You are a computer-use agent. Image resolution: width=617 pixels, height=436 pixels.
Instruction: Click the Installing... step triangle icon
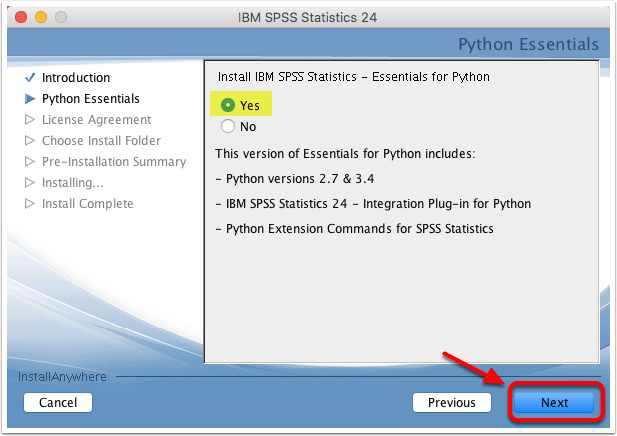click(x=30, y=183)
